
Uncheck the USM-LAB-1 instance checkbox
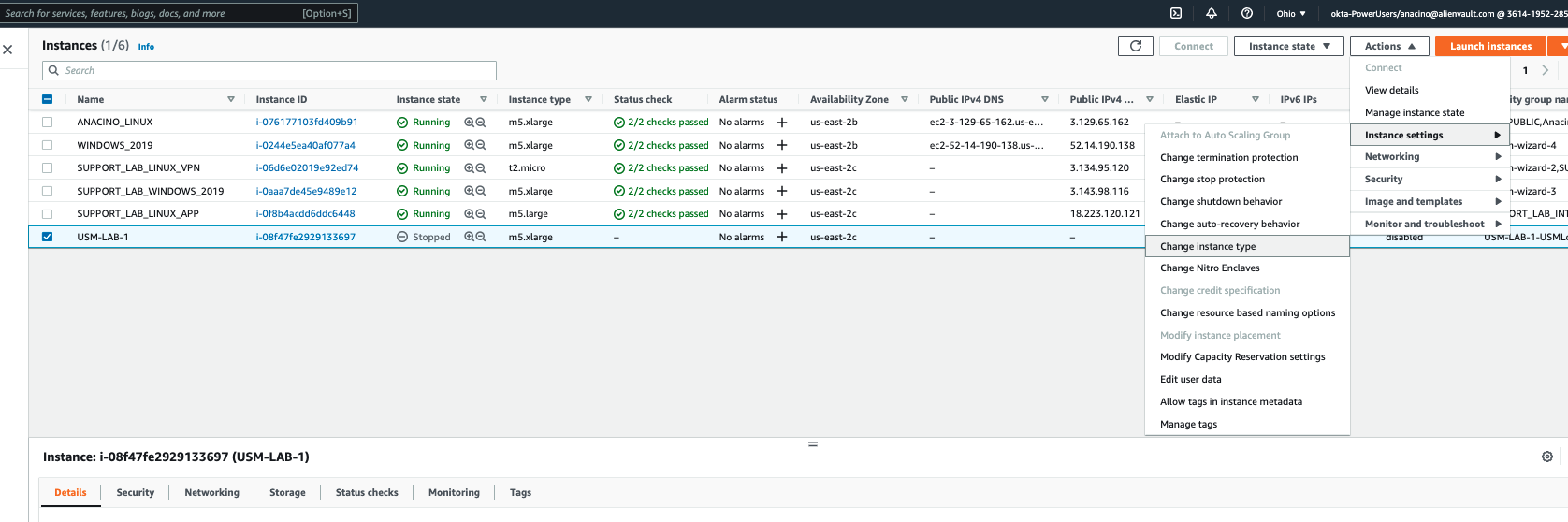pos(47,237)
